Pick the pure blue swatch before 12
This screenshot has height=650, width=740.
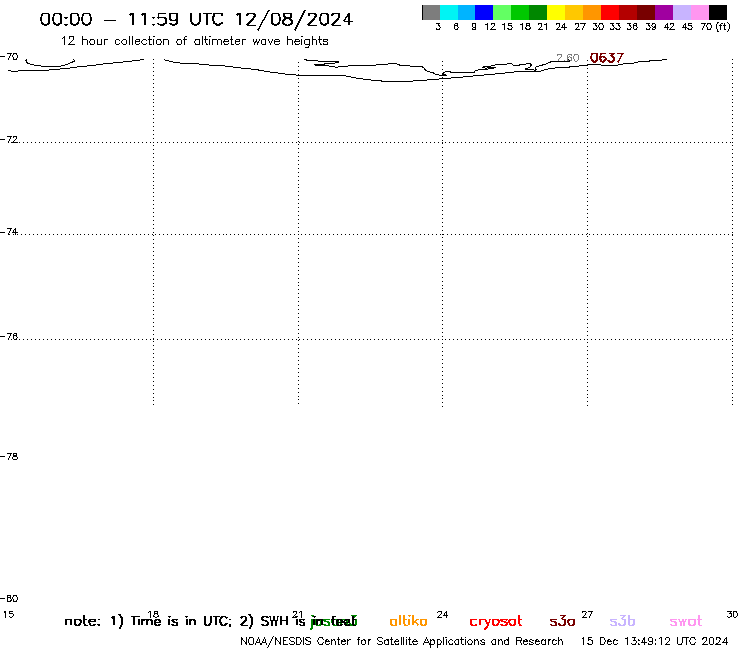(x=484, y=12)
